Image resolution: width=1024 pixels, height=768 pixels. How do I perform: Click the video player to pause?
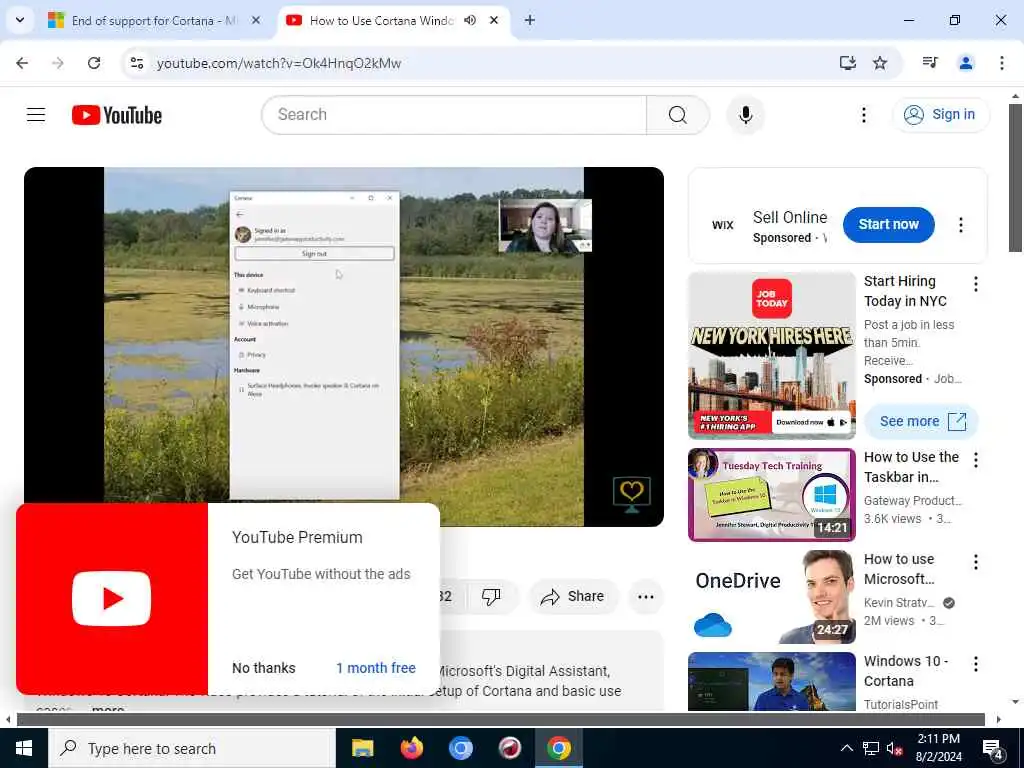coord(344,346)
